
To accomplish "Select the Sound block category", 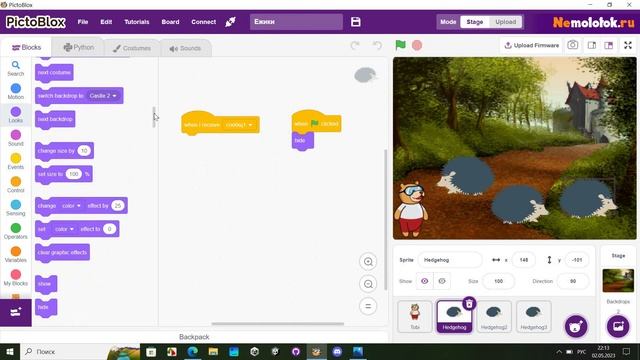I will (16, 138).
